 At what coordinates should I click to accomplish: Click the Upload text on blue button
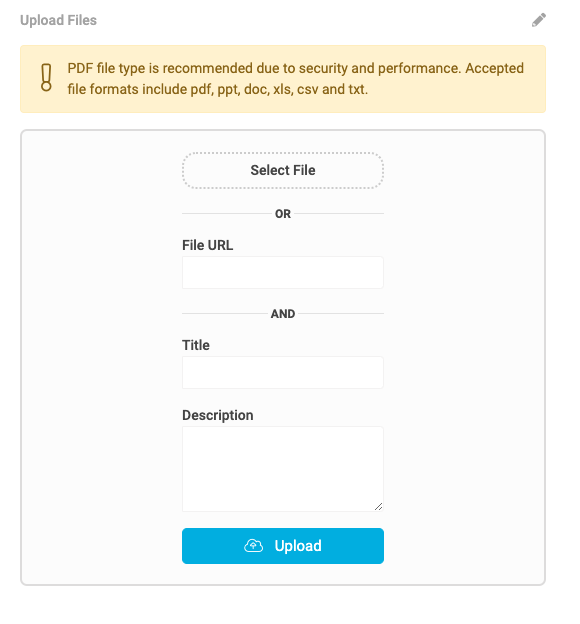click(x=298, y=546)
